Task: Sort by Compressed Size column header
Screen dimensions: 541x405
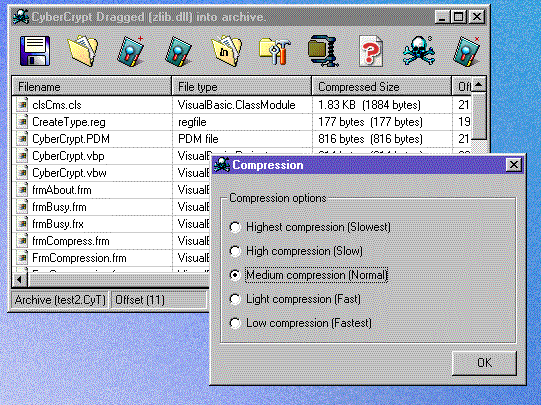Action: (x=382, y=86)
